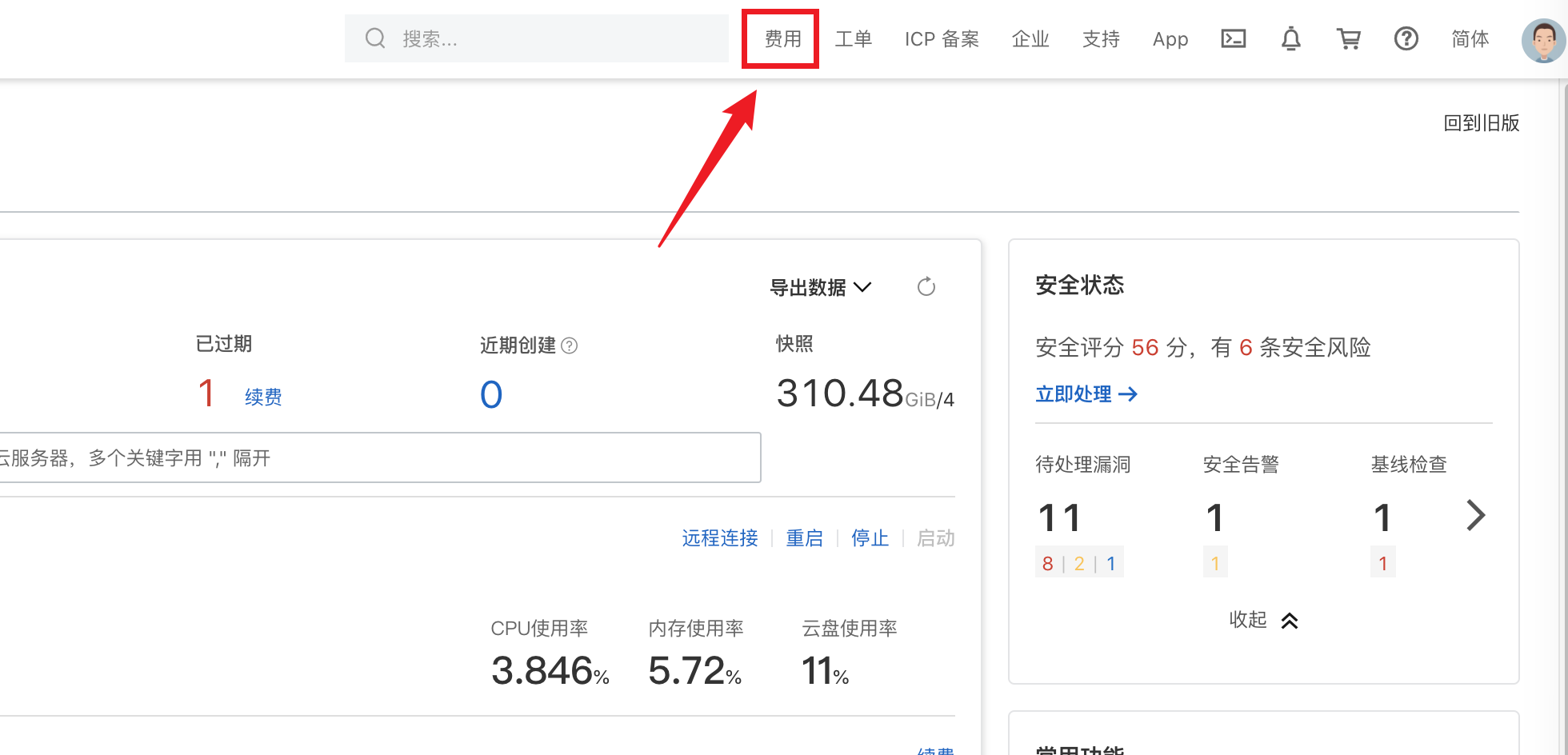
Task: Collapse the security panel via 收起
Action: [x=1262, y=620]
